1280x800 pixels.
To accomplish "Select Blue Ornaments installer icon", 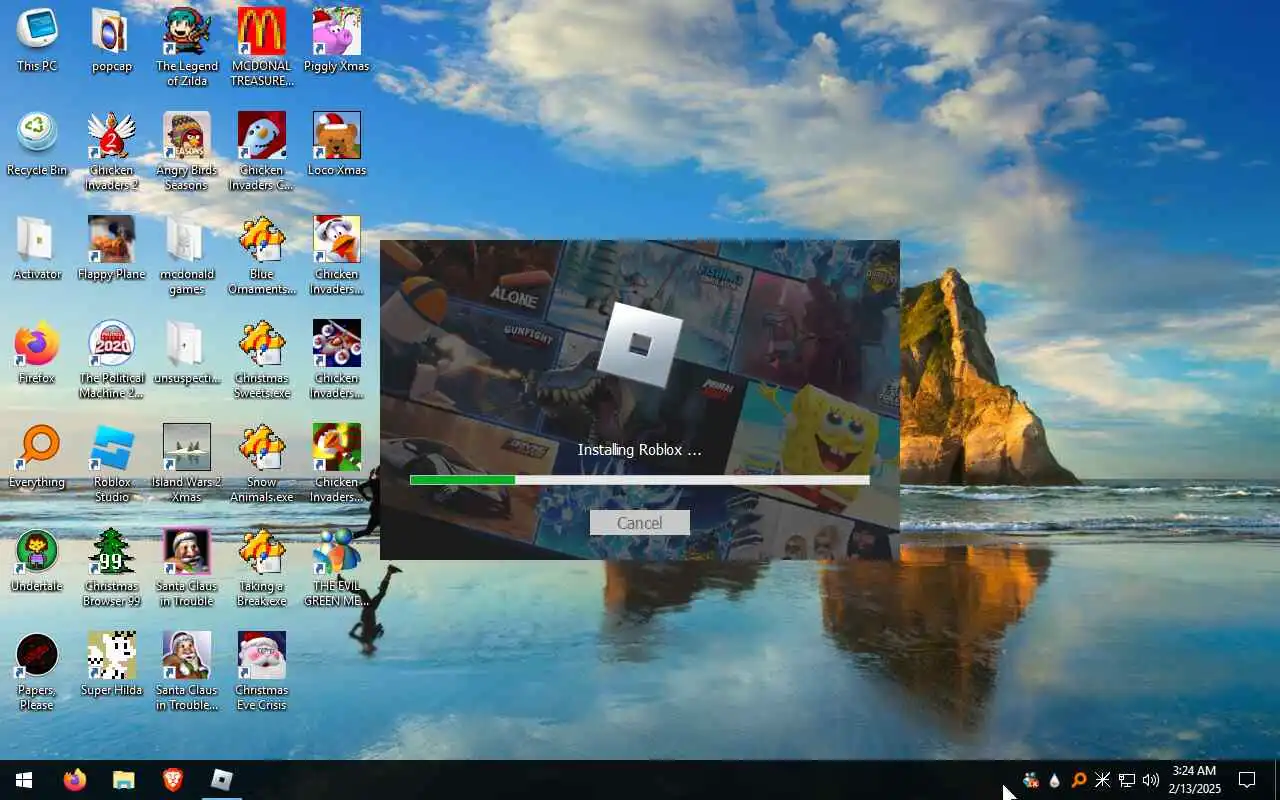I will pyautogui.click(x=262, y=255).
